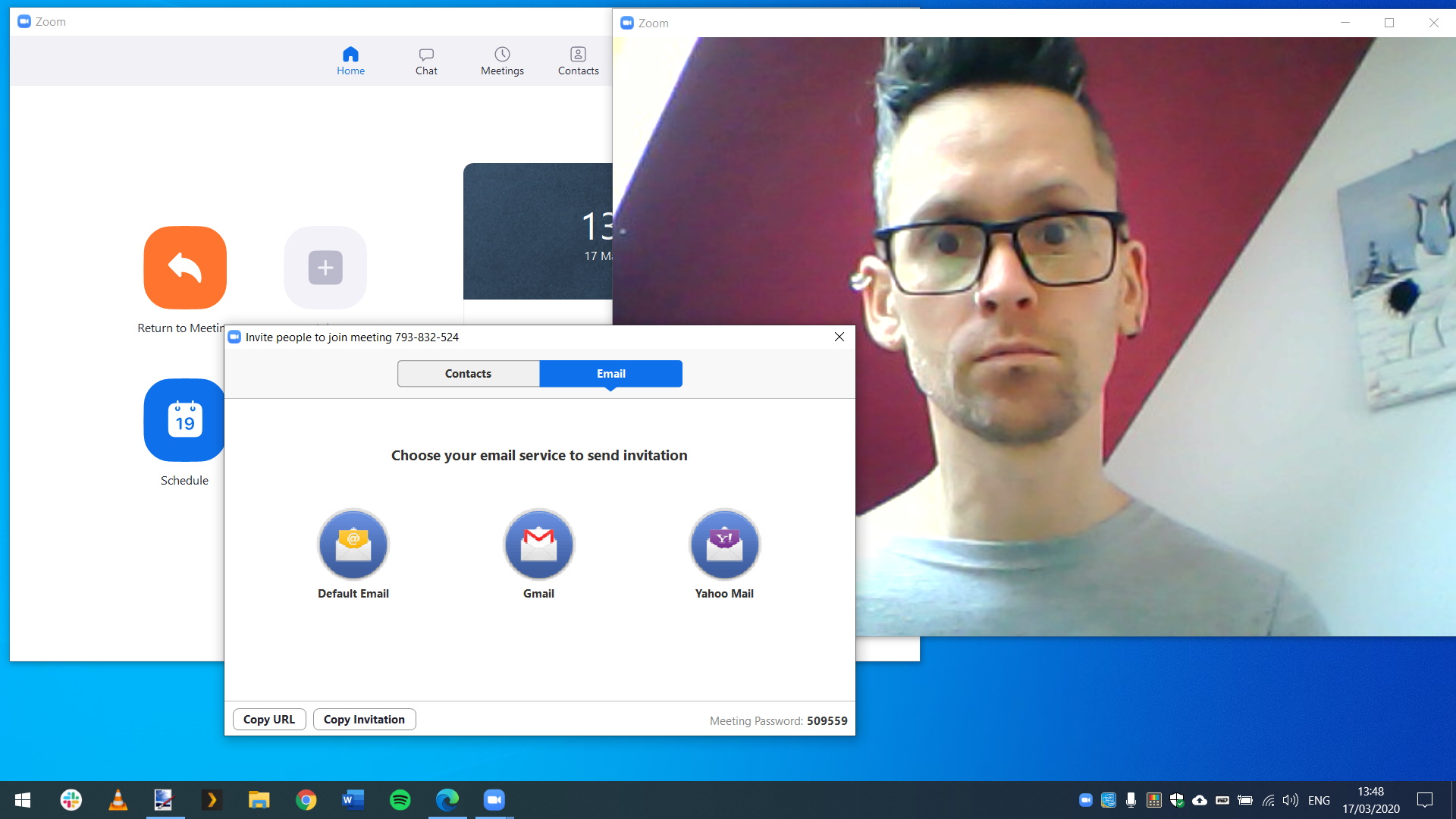
Task: Open the volume speaker tray icon
Action: coord(1291,800)
